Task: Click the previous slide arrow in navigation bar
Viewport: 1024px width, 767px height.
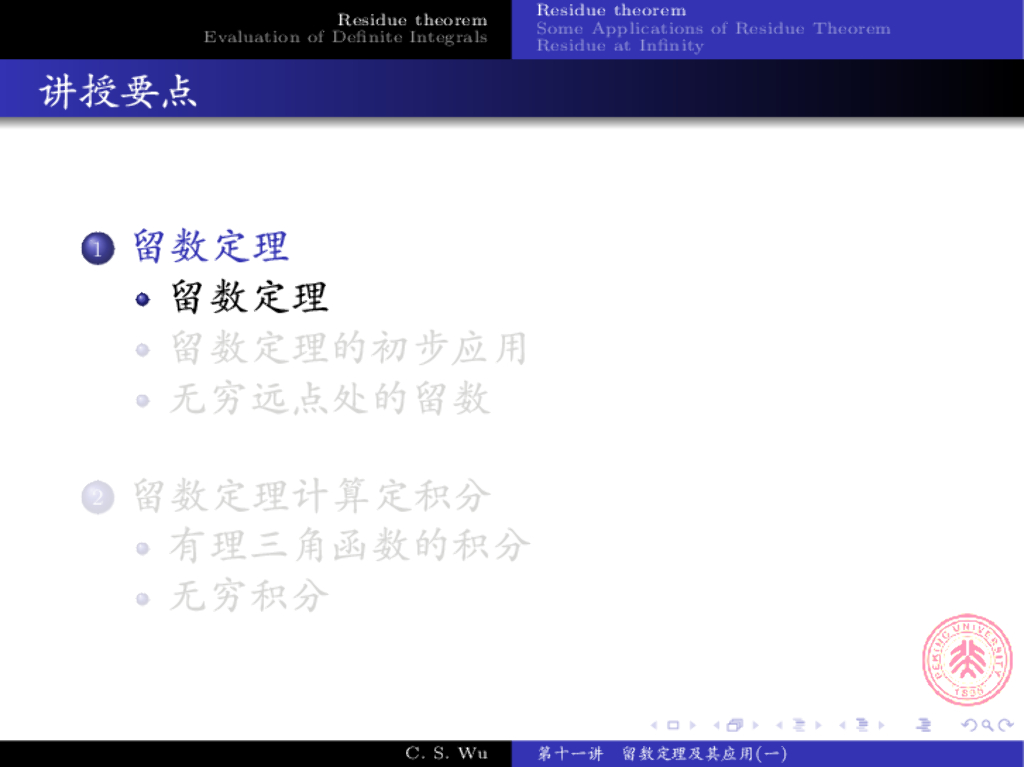Action: 655,725
